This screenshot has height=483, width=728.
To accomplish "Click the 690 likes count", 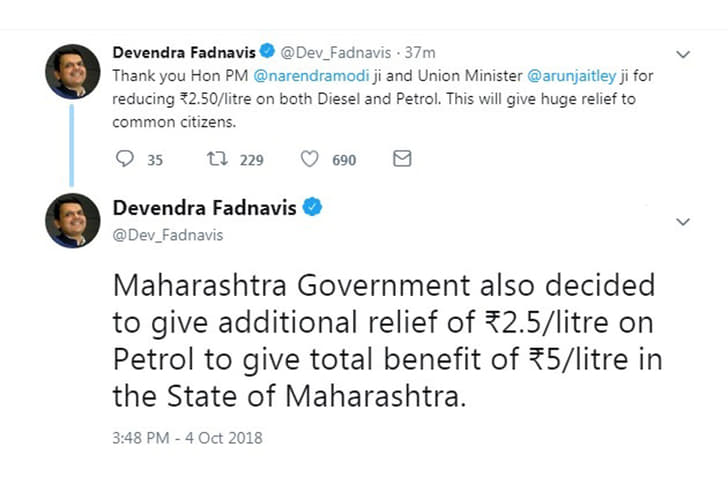I will [344, 160].
